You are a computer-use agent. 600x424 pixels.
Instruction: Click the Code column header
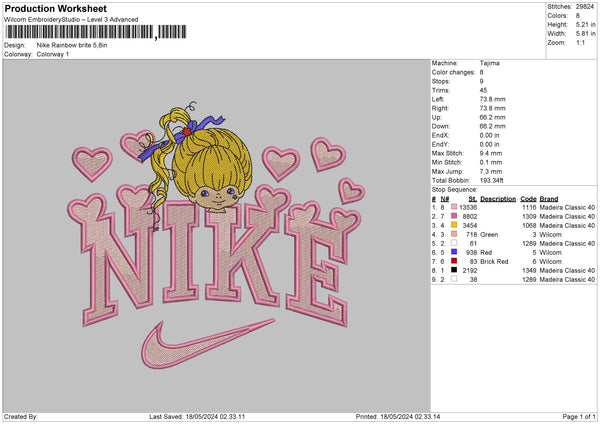[528, 199]
